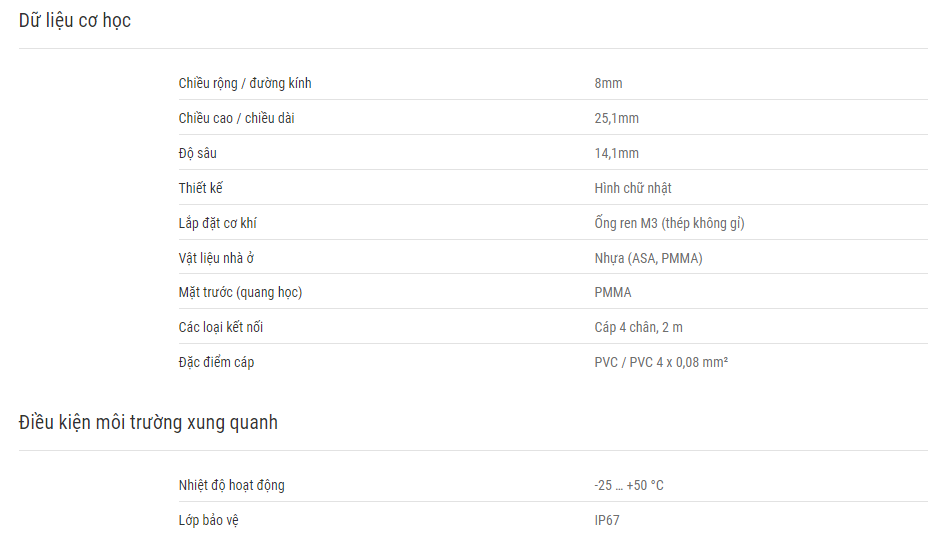Viewport: 928px width, 541px height.
Task: Click the 'Độ sâu' row label
Action: click(198, 153)
